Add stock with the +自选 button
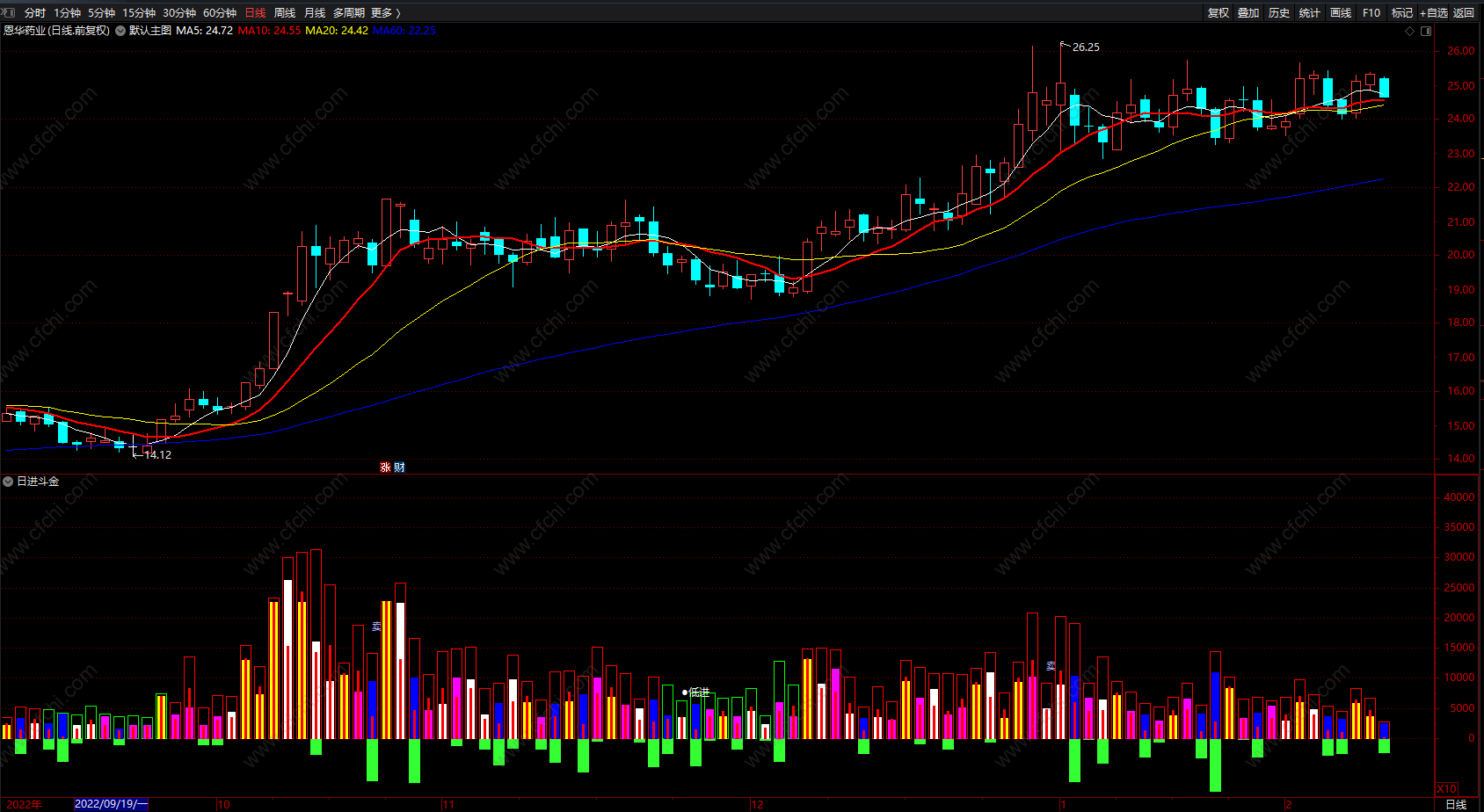The height and width of the screenshot is (812, 1484). pyautogui.click(x=1434, y=12)
